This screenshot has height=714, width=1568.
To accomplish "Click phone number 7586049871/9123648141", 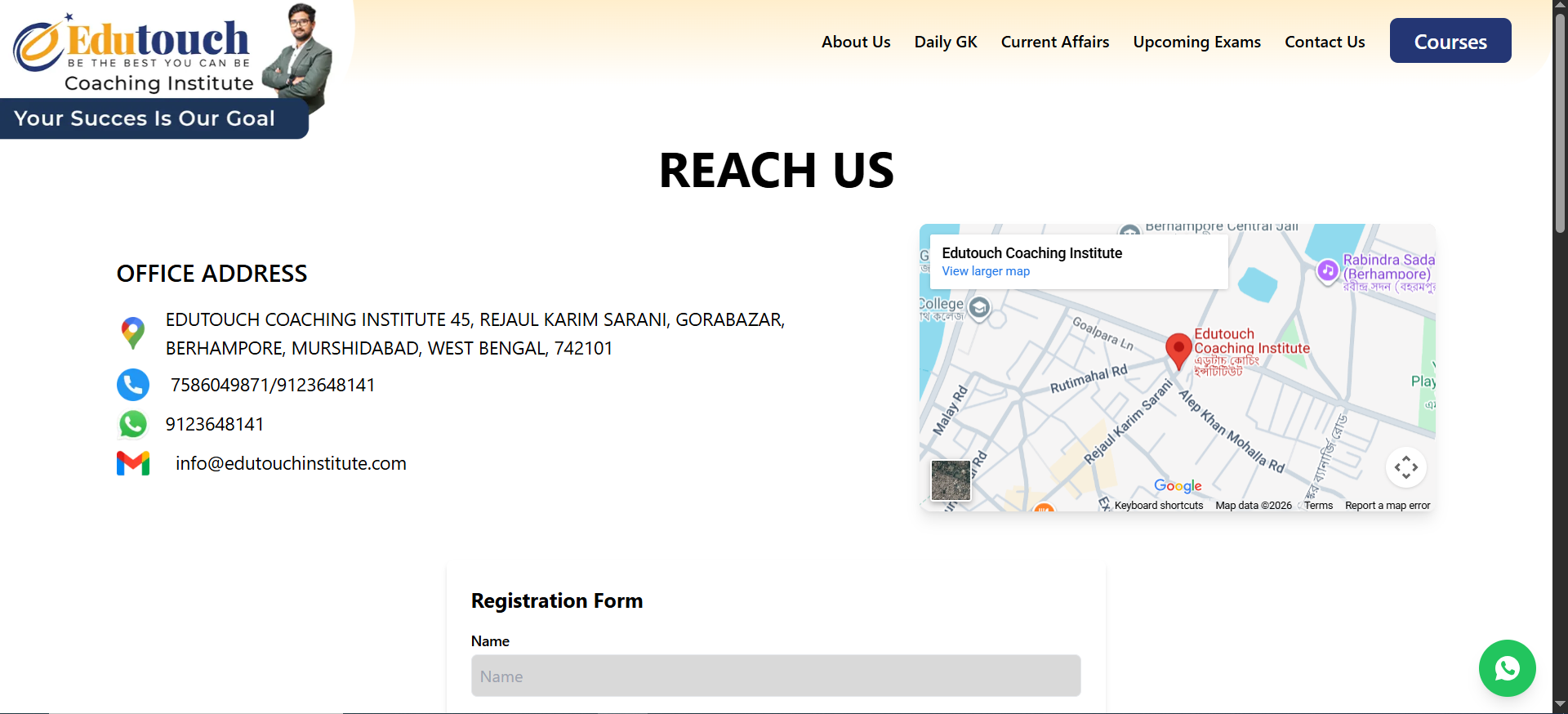I will tap(273, 385).
